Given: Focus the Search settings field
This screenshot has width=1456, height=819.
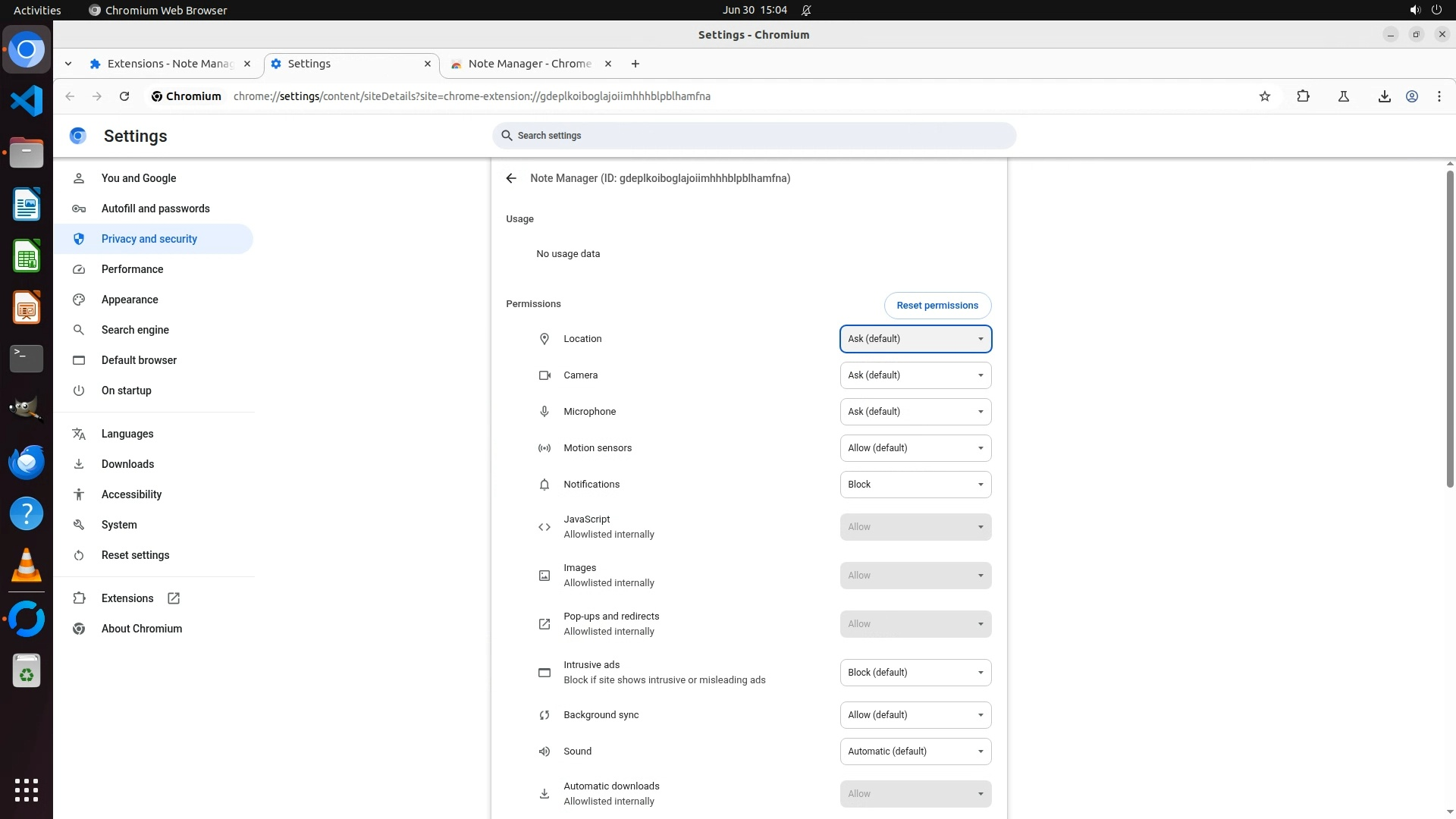Looking at the screenshot, I should pos(754,136).
